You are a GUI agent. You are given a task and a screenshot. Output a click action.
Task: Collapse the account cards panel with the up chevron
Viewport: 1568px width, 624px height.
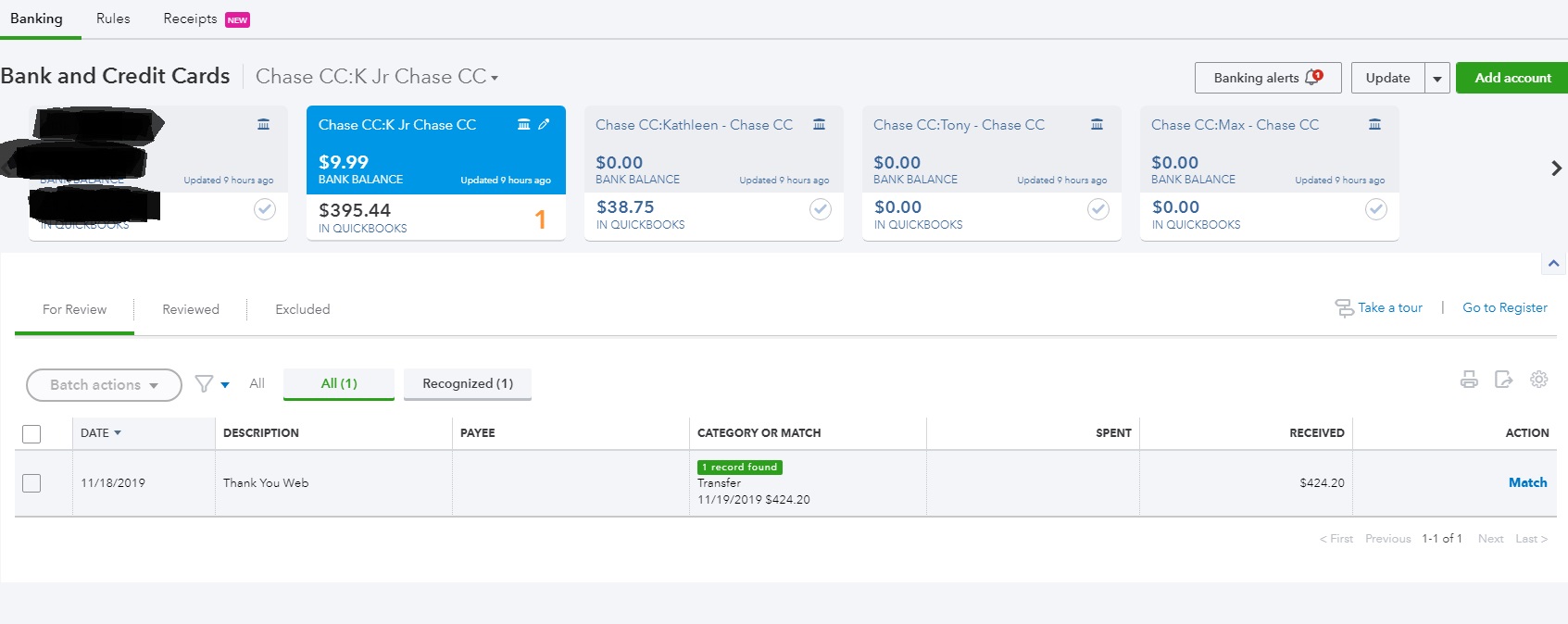[1553, 264]
